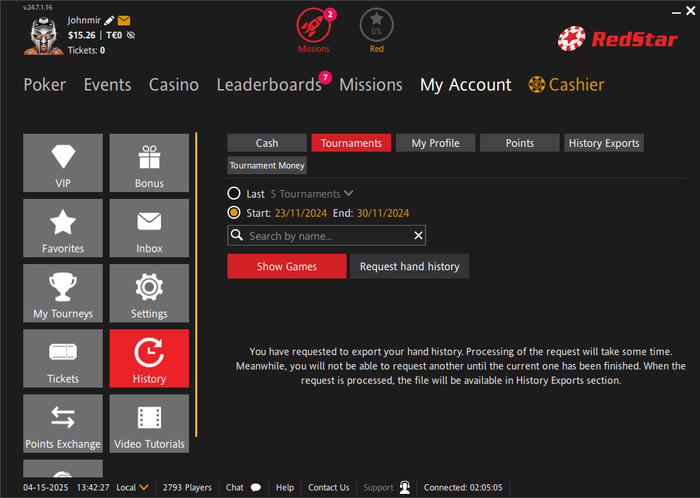The width and height of the screenshot is (700, 498).
Task: Toggle the hide balance eye icon
Action: [131, 35]
